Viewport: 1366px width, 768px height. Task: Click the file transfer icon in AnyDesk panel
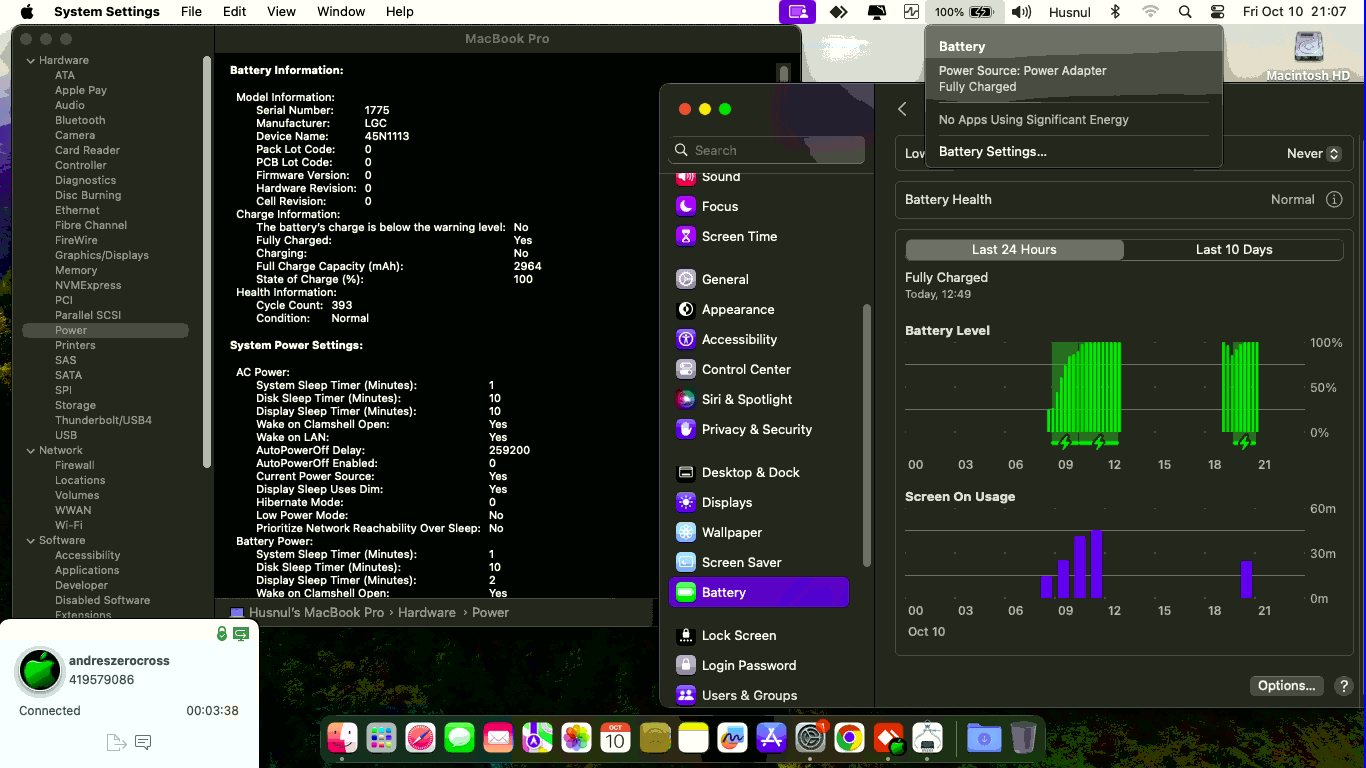pyautogui.click(x=116, y=742)
